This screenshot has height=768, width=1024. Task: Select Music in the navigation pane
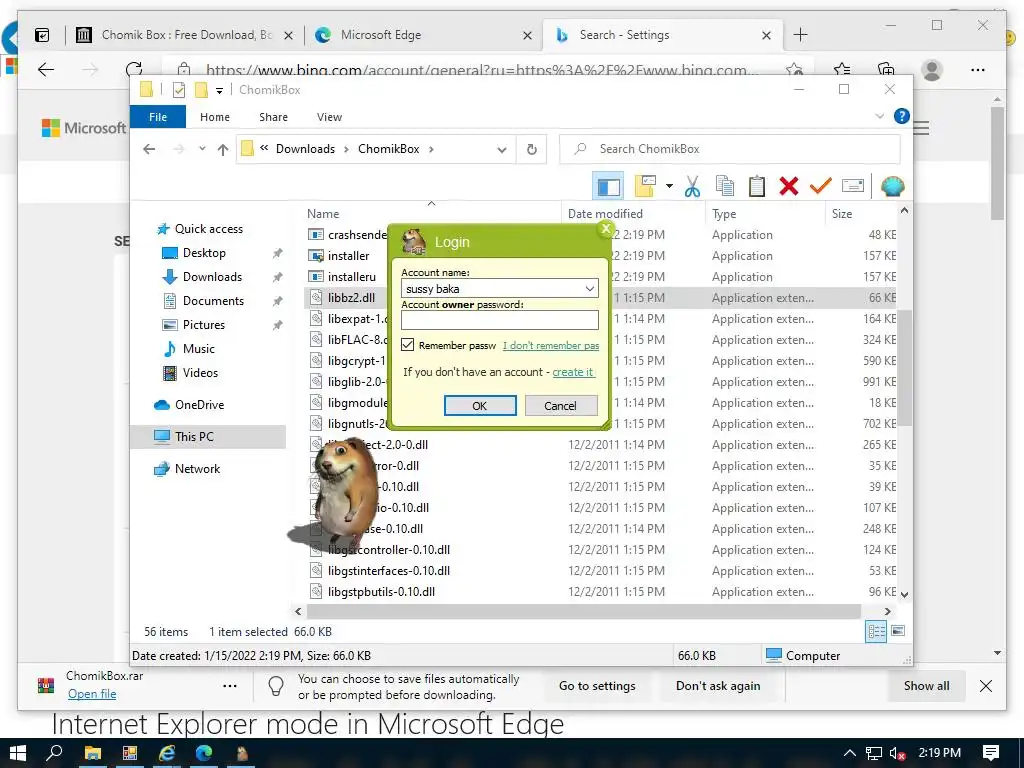[199, 349]
